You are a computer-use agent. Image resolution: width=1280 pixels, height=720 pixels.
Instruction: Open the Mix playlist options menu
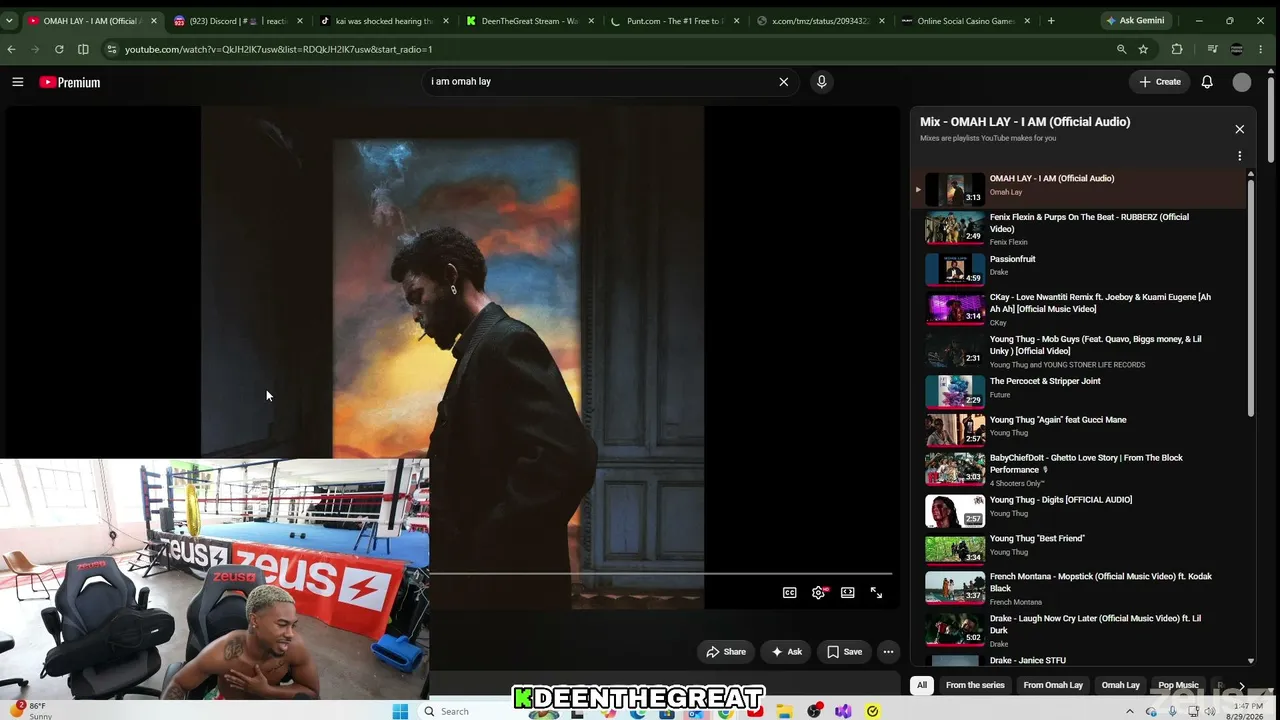coord(1240,156)
